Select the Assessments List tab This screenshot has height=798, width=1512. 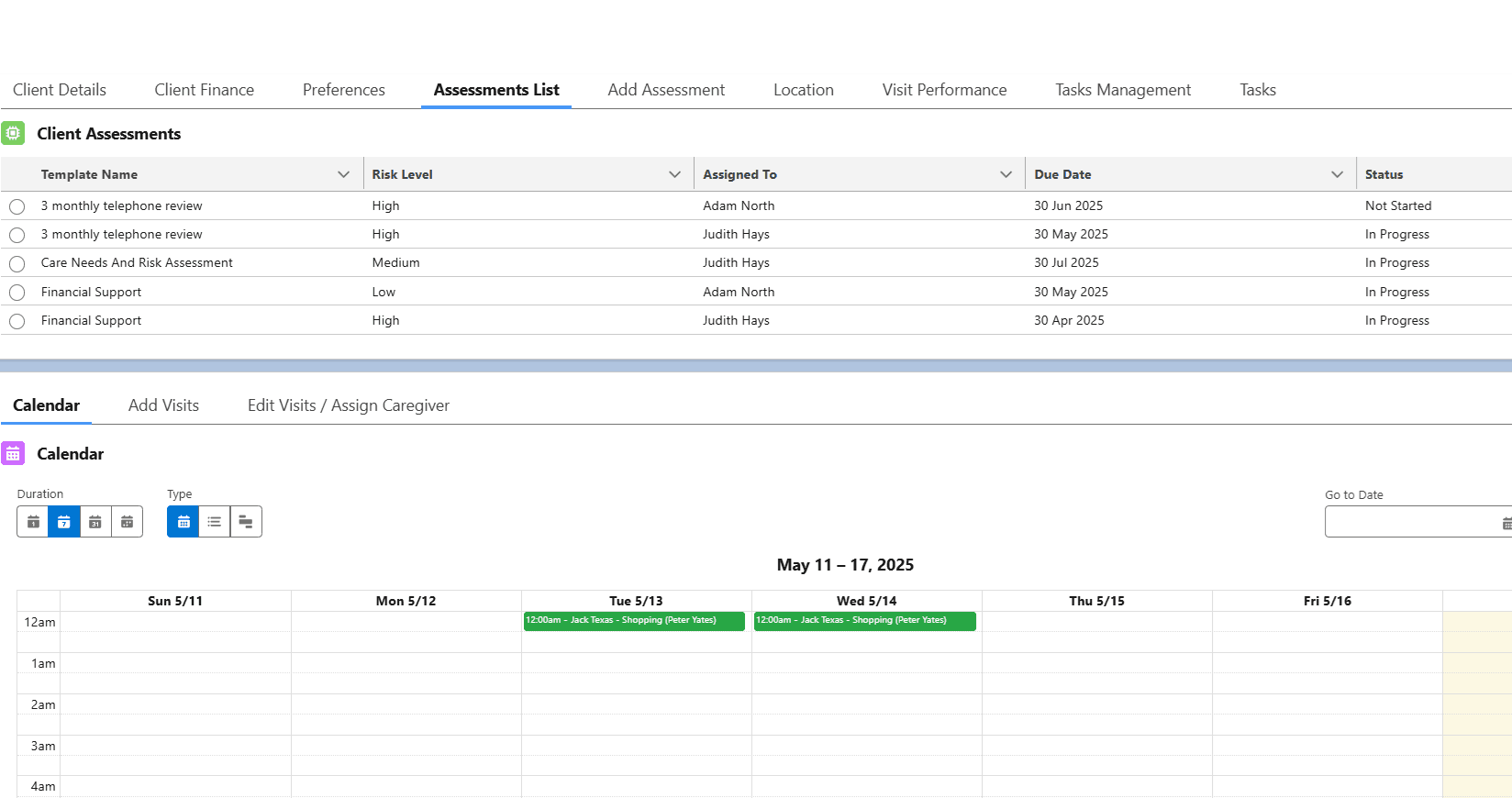[496, 90]
